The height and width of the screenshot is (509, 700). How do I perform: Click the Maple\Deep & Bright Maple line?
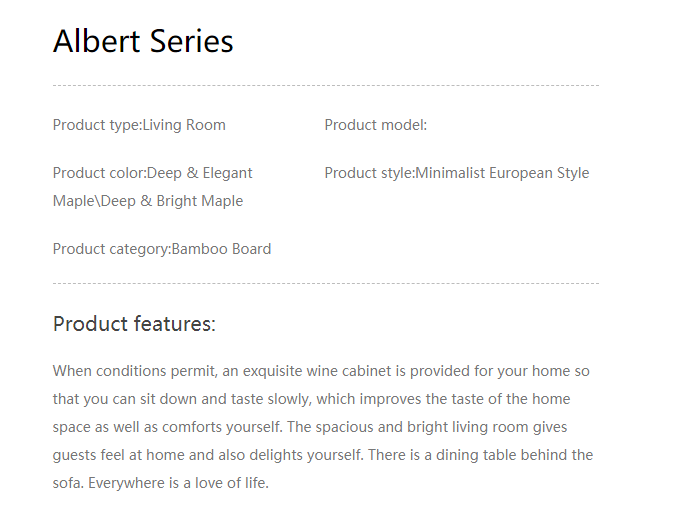point(147,201)
